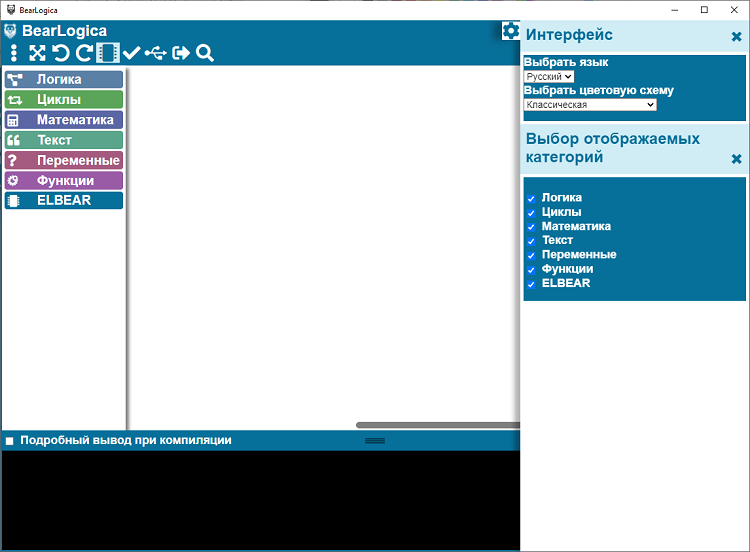The height and width of the screenshot is (552, 750).
Task: Click the horizontal workspace scrollbar
Action: (438, 425)
